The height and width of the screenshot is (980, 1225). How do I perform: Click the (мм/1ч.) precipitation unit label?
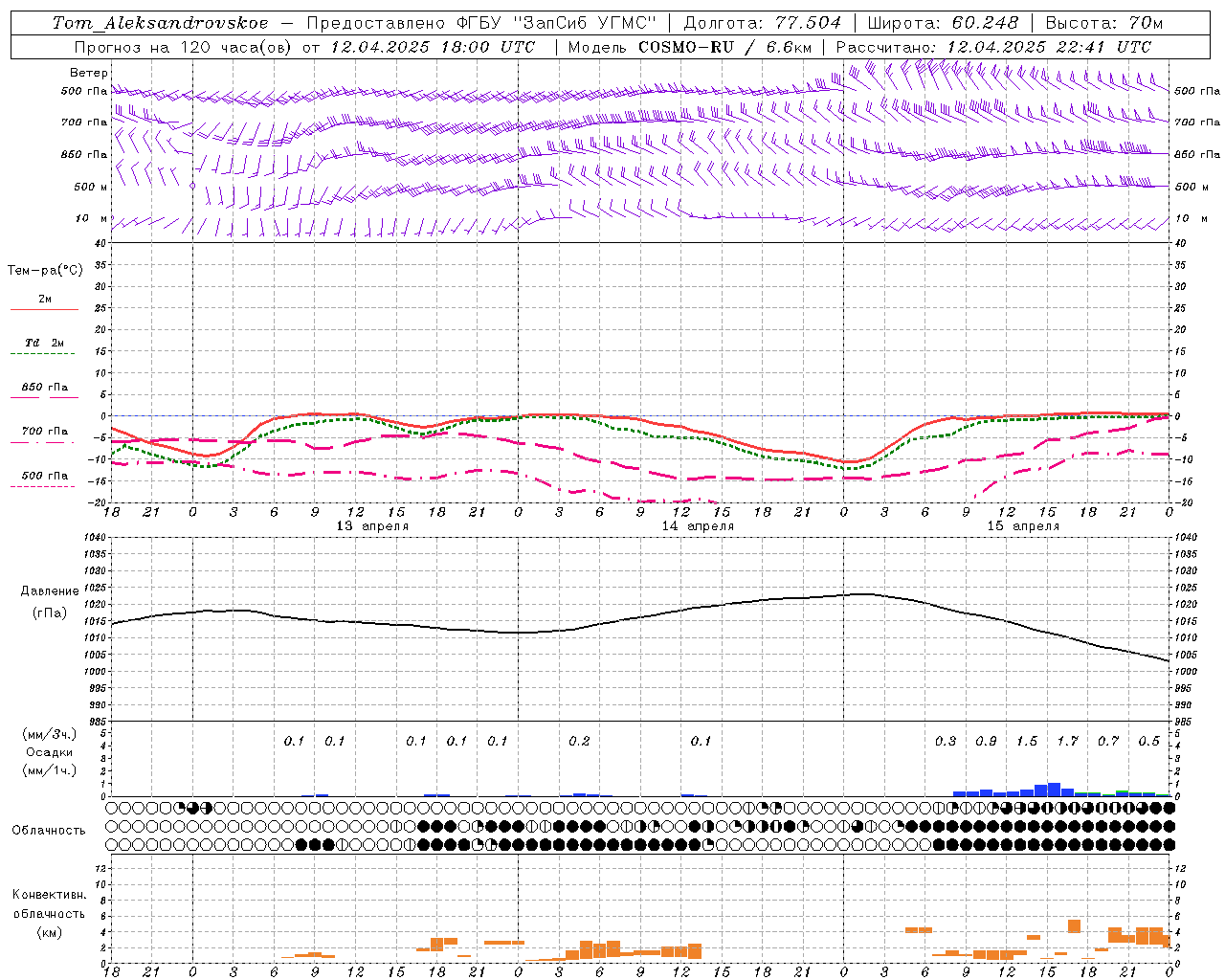click(x=49, y=770)
